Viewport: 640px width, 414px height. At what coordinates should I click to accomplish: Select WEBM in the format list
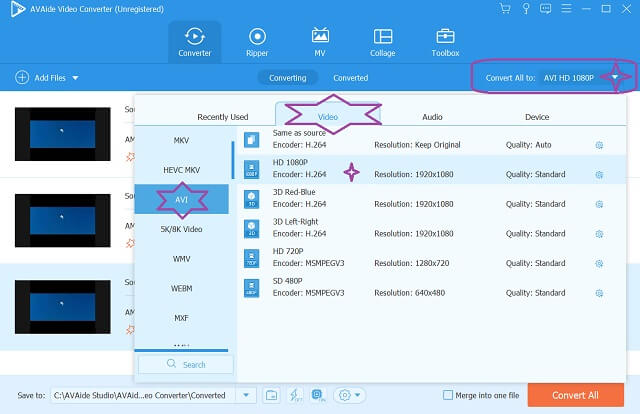click(181, 288)
